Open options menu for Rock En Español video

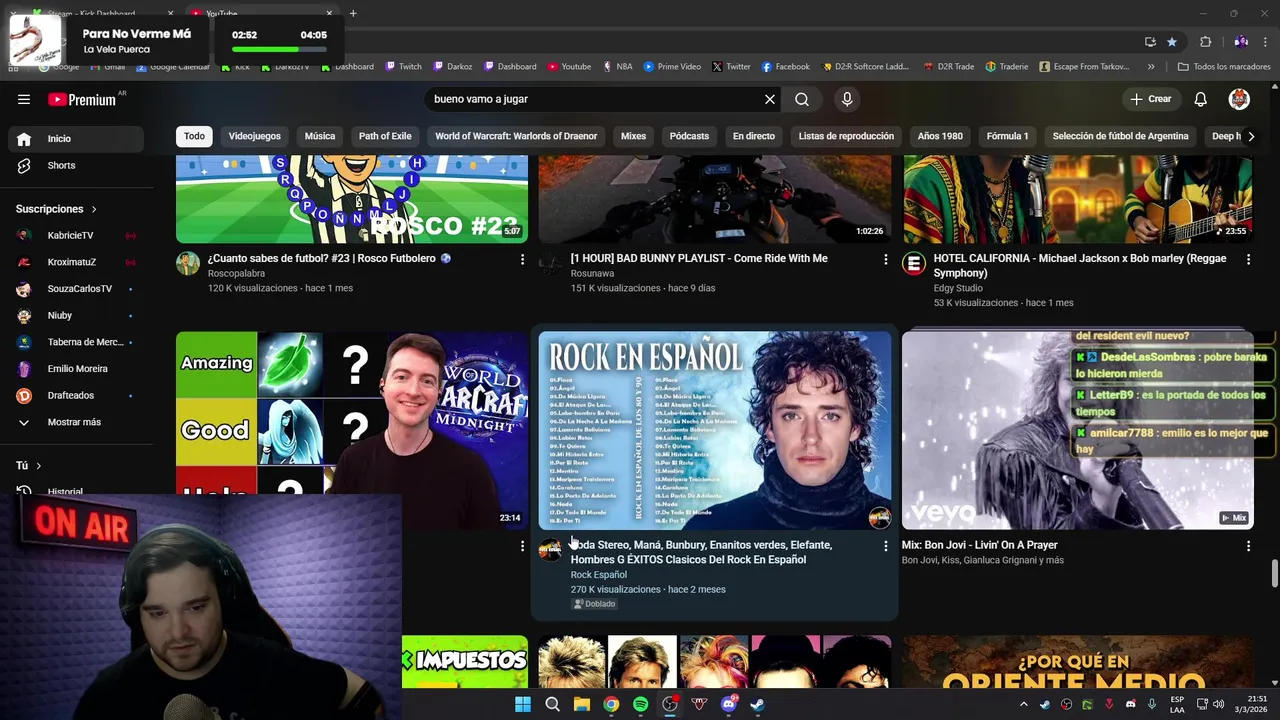point(885,546)
